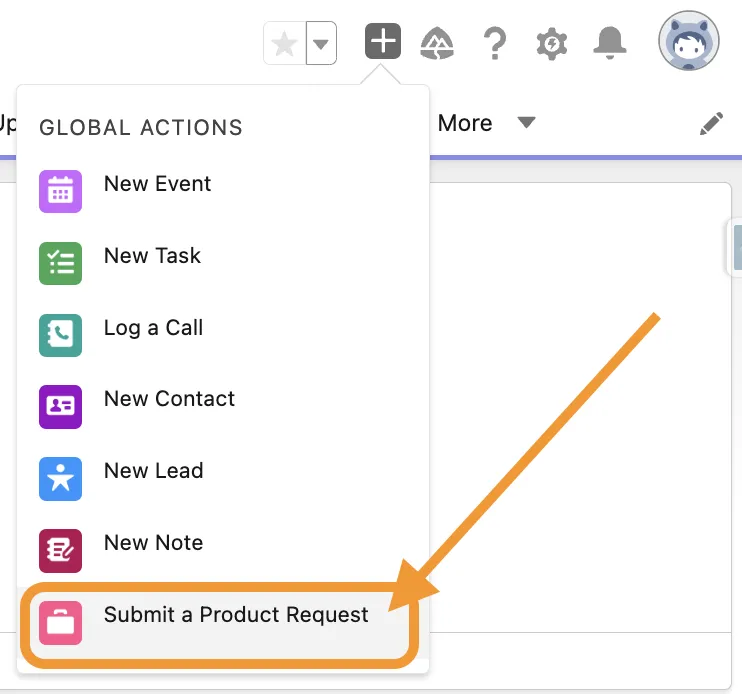Select Log a Call action
Viewport: 742px width, 694px height.
pyautogui.click(x=153, y=328)
